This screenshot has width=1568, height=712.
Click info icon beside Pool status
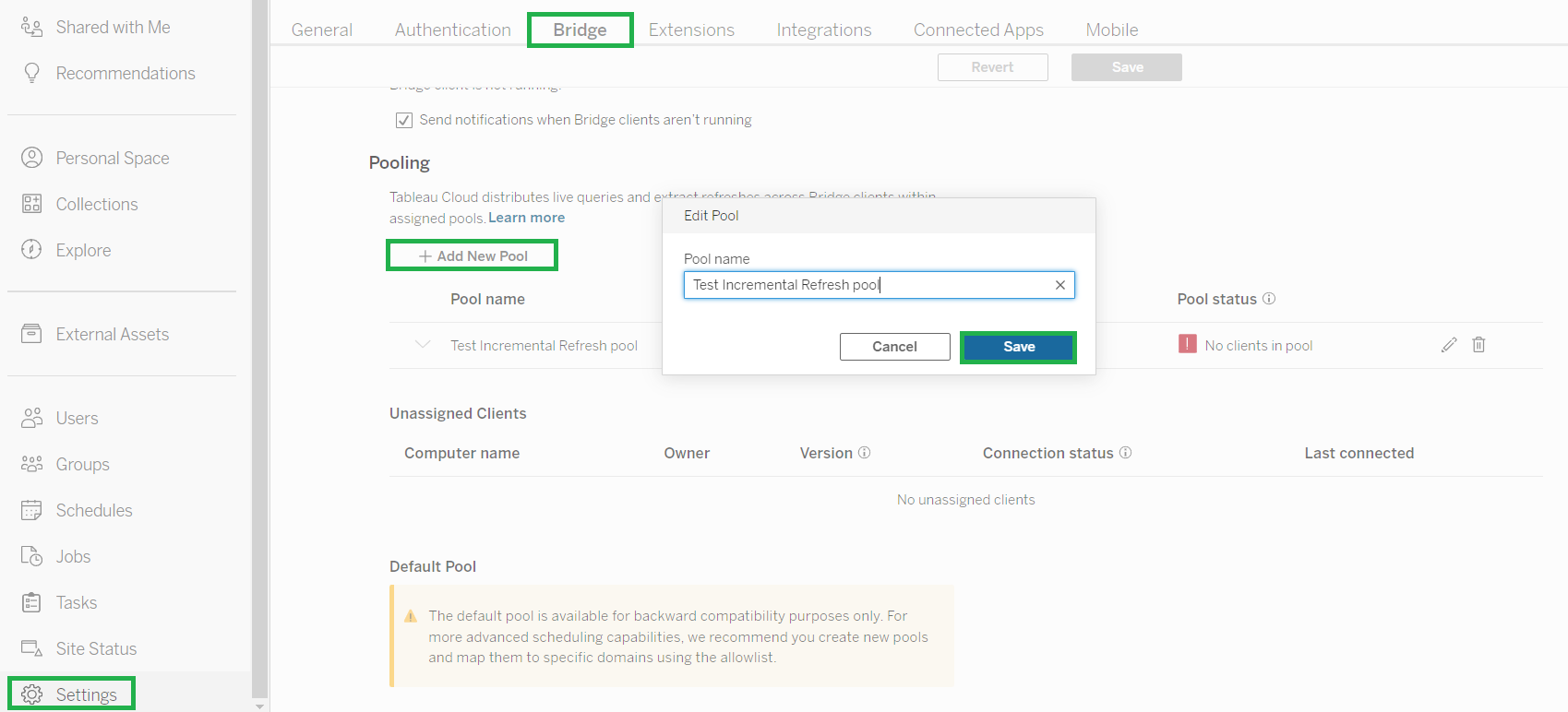(x=1269, y=298)
